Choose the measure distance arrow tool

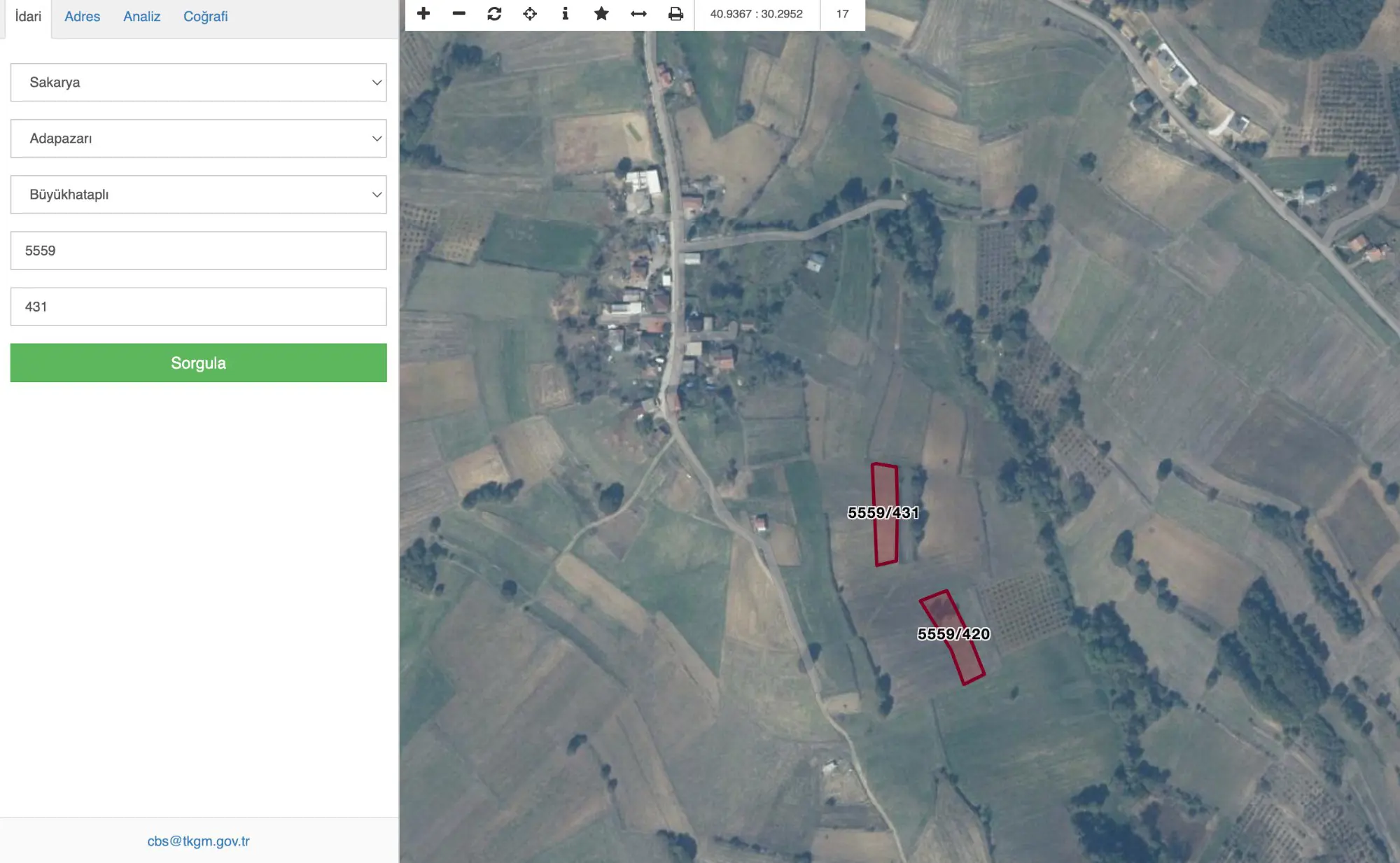pyautogui.click(x=638, y=13)
